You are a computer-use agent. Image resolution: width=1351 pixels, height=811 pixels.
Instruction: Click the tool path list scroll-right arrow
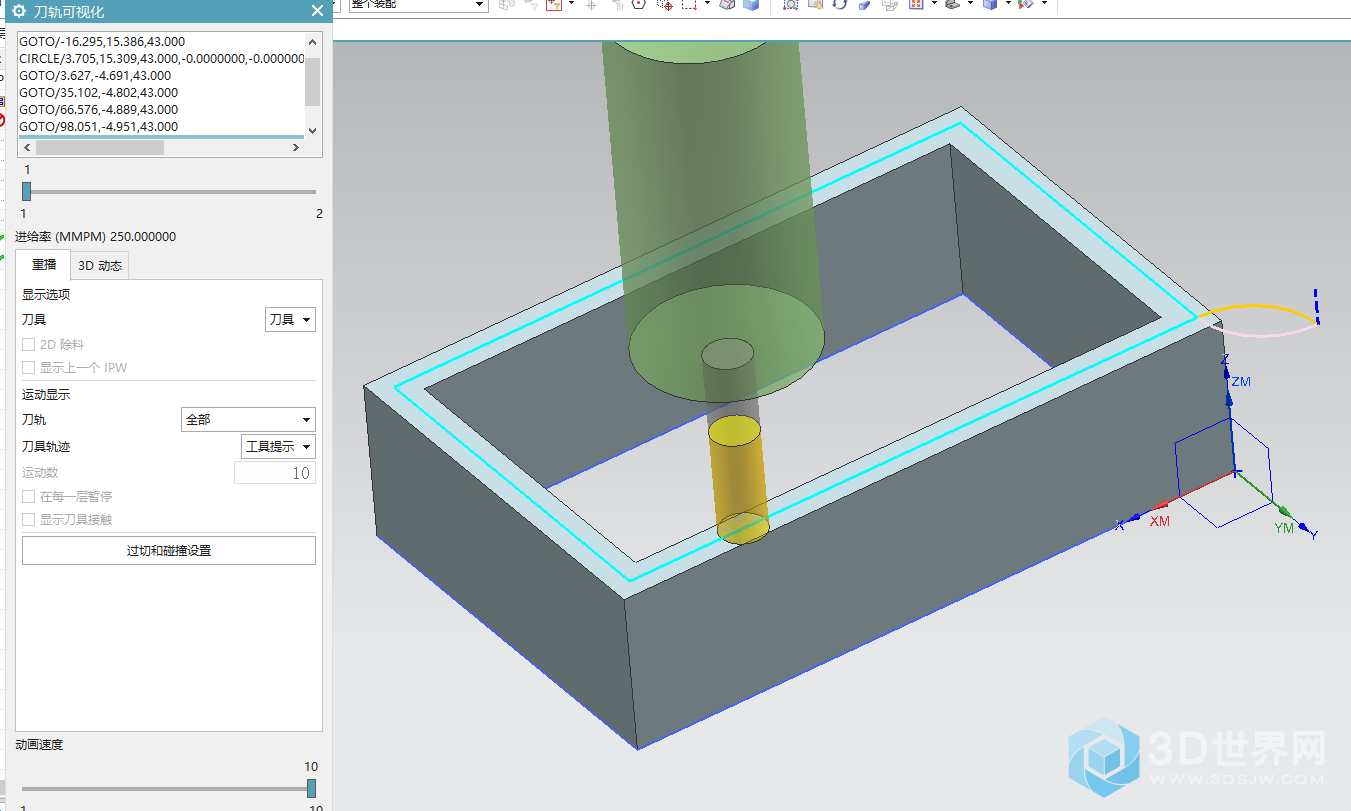pos(295,147)
